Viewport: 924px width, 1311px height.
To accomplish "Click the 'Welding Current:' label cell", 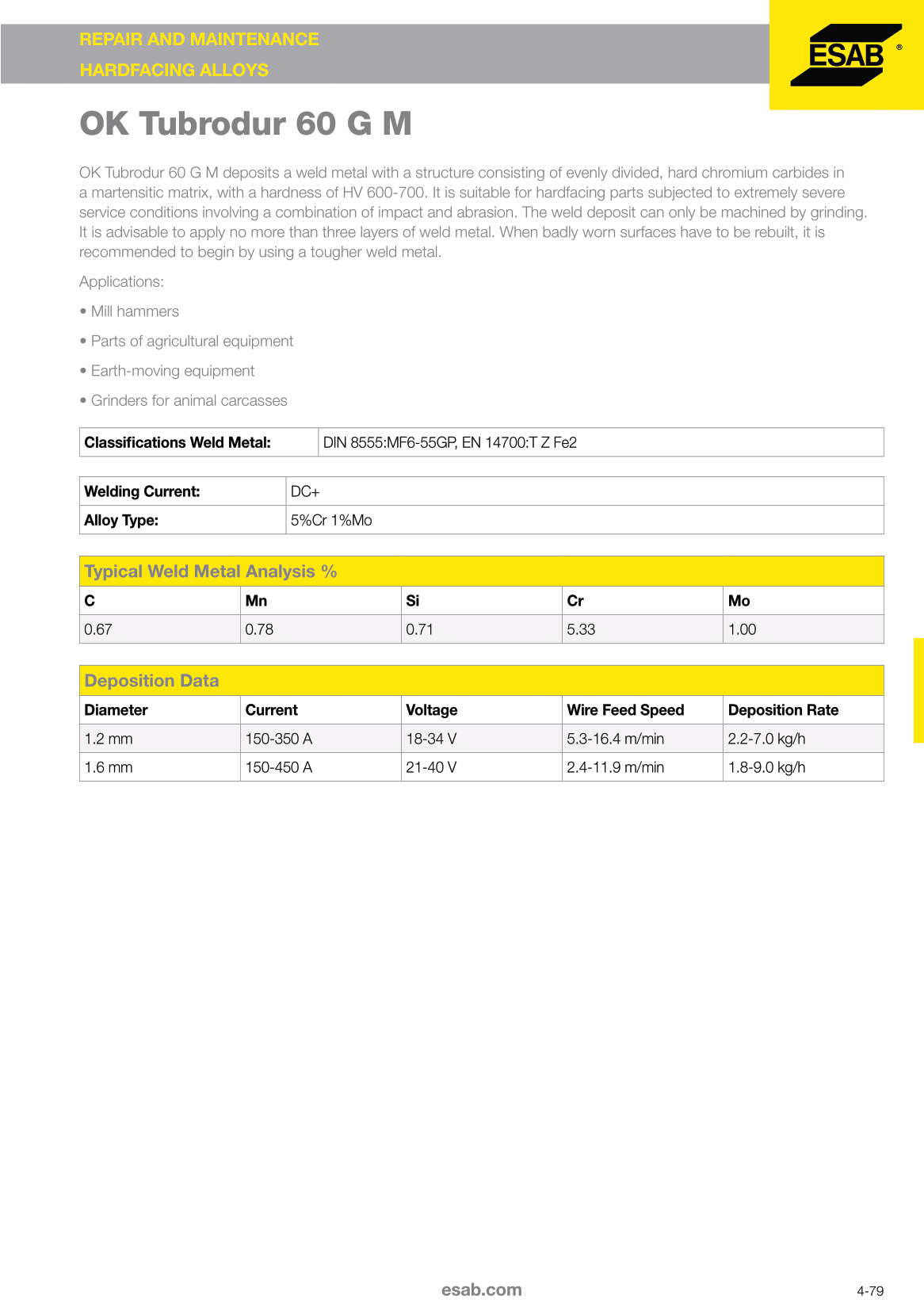I will (183, 491).
